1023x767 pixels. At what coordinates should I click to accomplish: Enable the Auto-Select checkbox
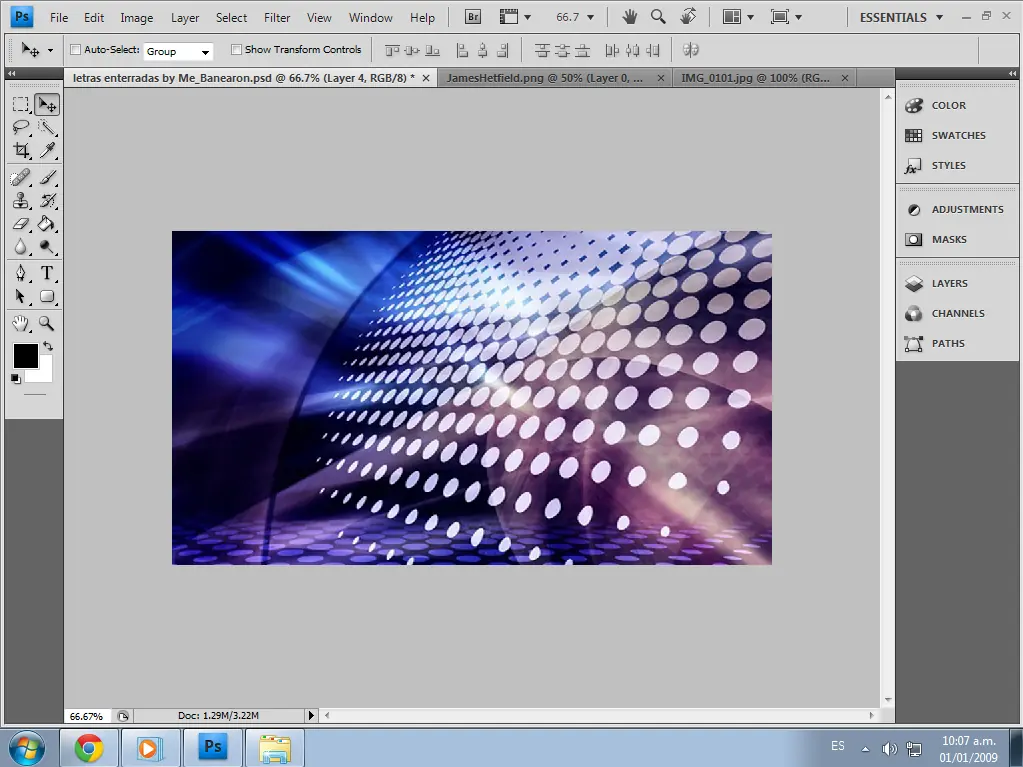pyautogui.click(x=76, y=50)
